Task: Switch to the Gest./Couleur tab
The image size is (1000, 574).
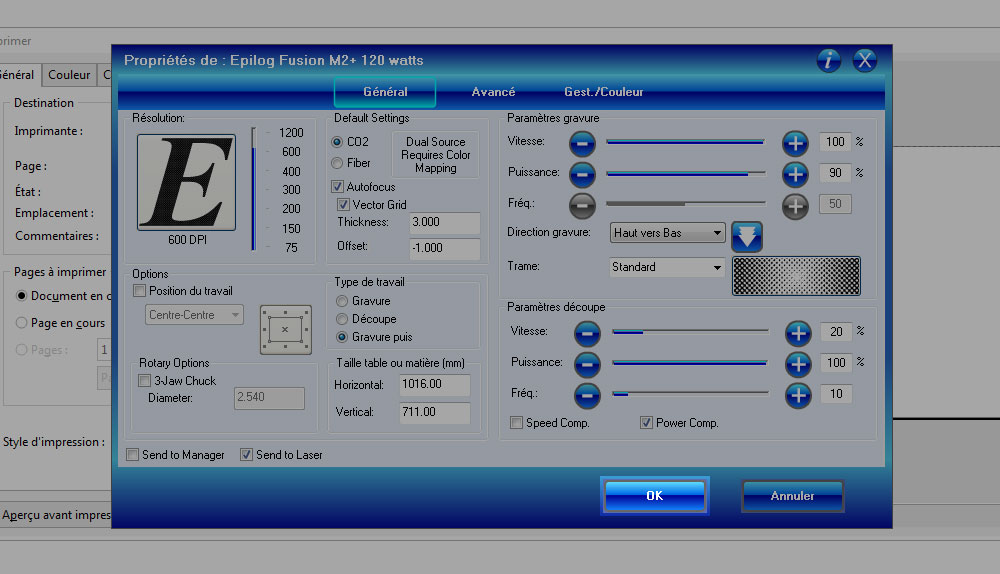Action: [603, 92]
